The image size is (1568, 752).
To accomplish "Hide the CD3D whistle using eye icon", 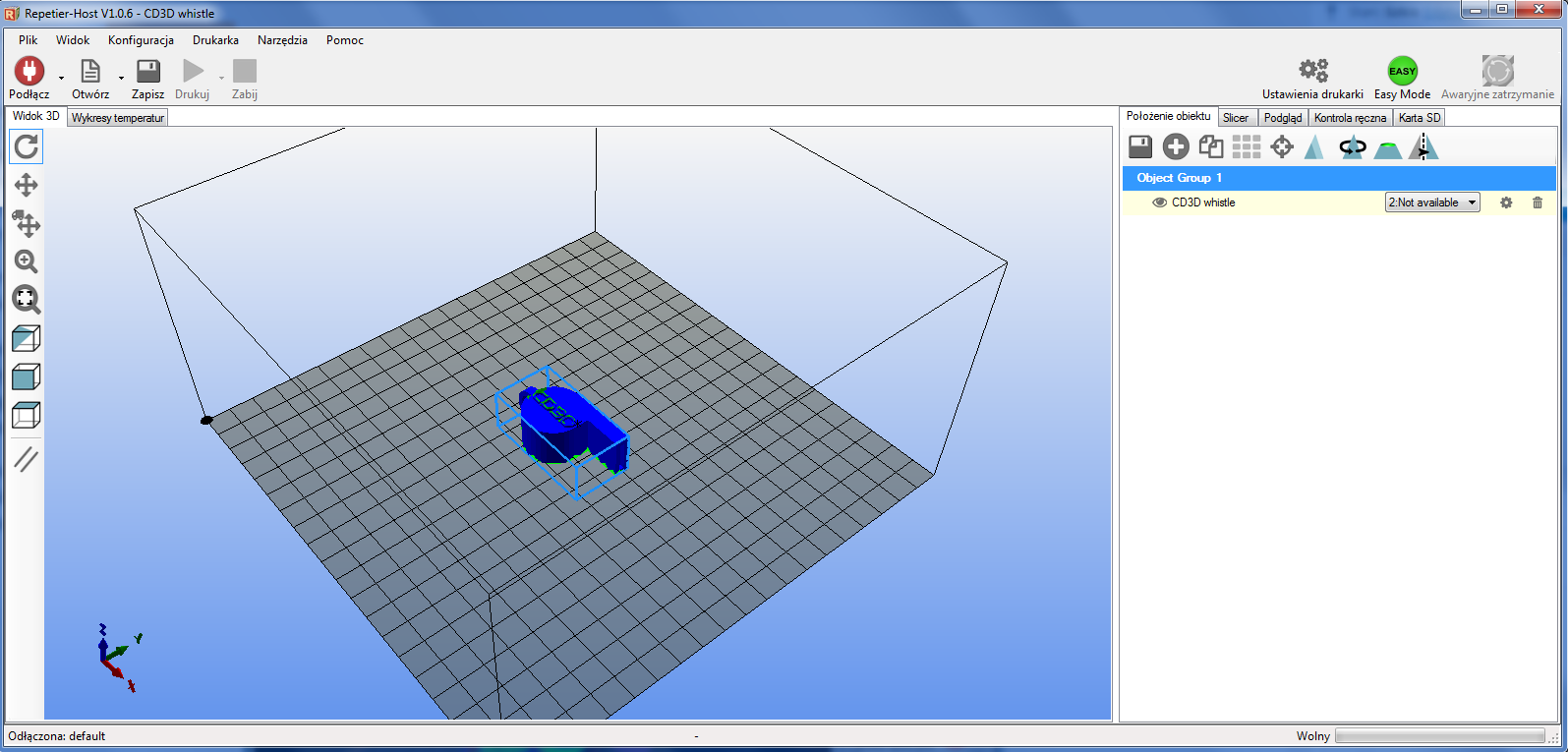I will pyautogui.click(x=1160, y=202).
